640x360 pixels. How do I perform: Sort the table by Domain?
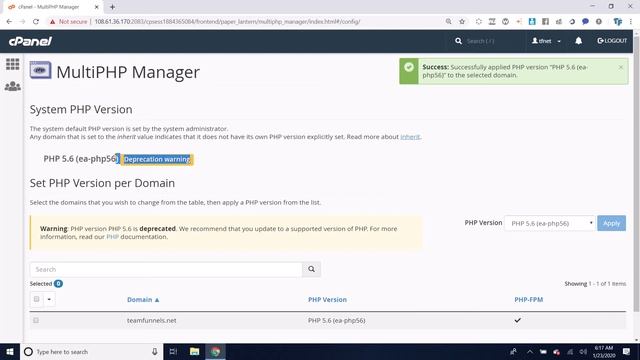click(143, 300)
